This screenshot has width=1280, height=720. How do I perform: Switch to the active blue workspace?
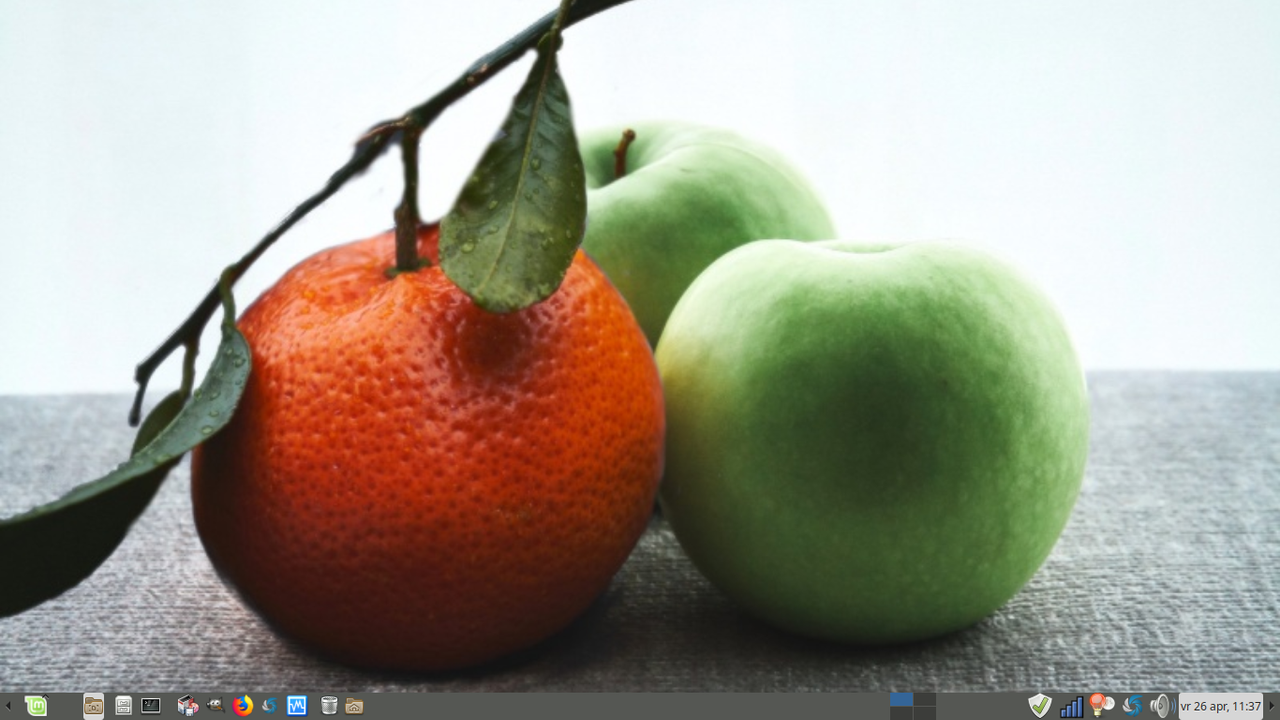[901, 700]
